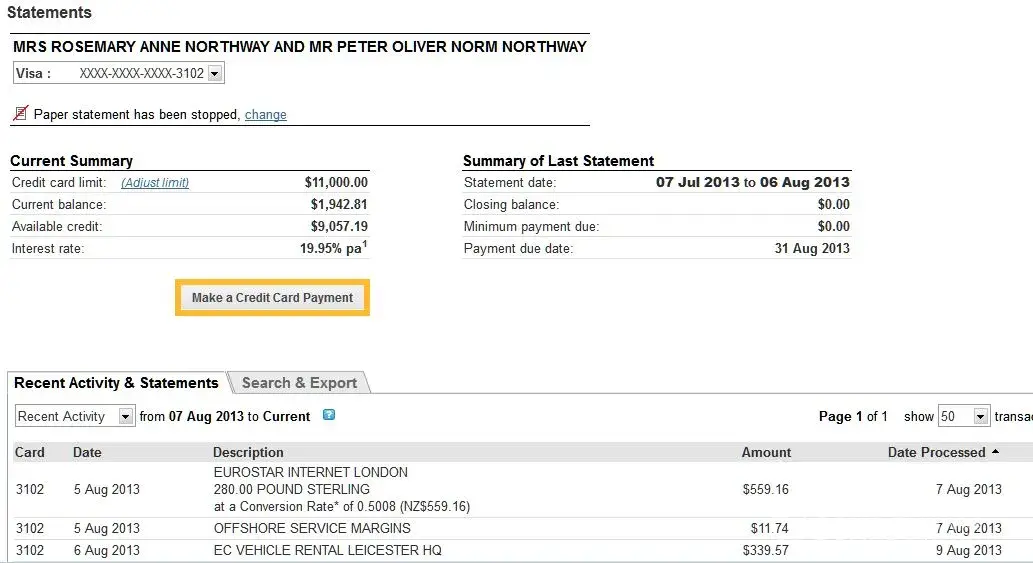Click the sort arrow next to Date Processed
Image resolution: width=1033 pixels, height=563 pixels.
[995, 452]
